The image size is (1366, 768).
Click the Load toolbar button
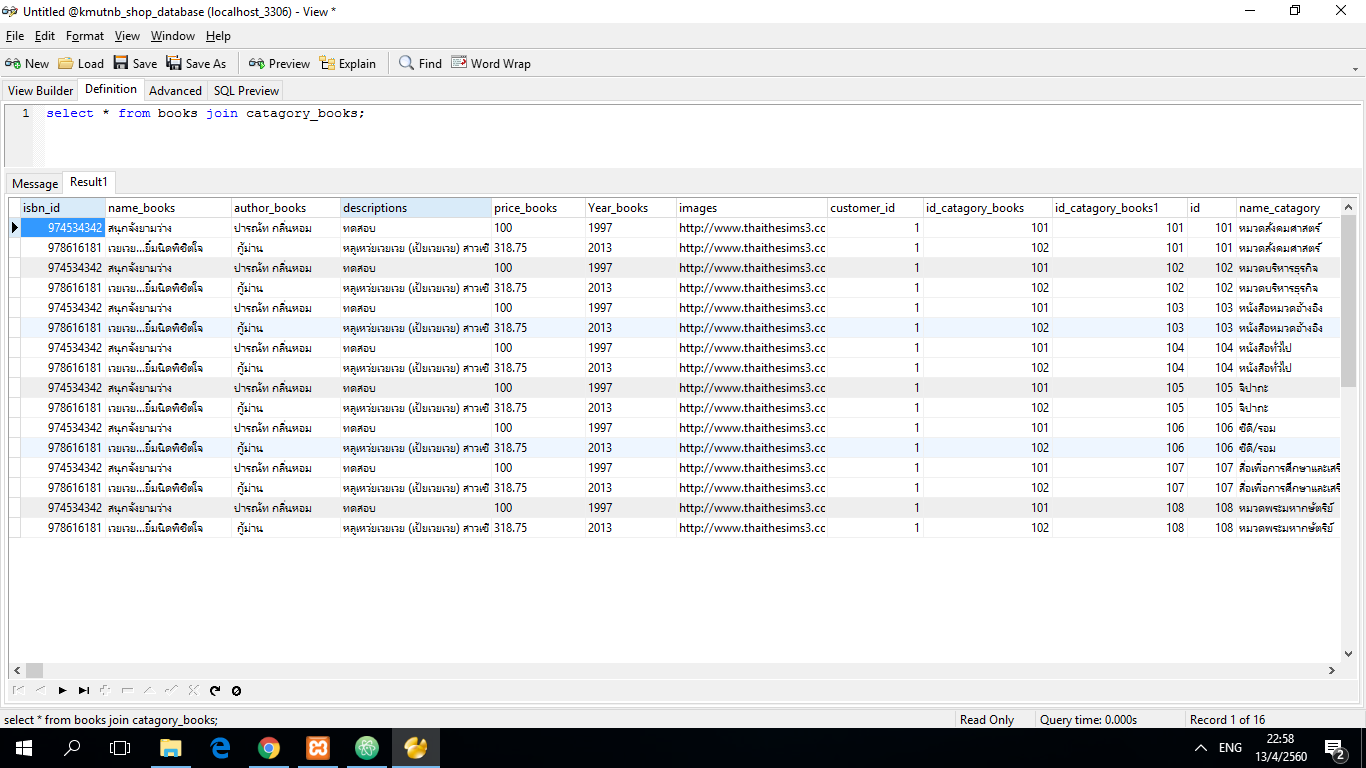81,63
